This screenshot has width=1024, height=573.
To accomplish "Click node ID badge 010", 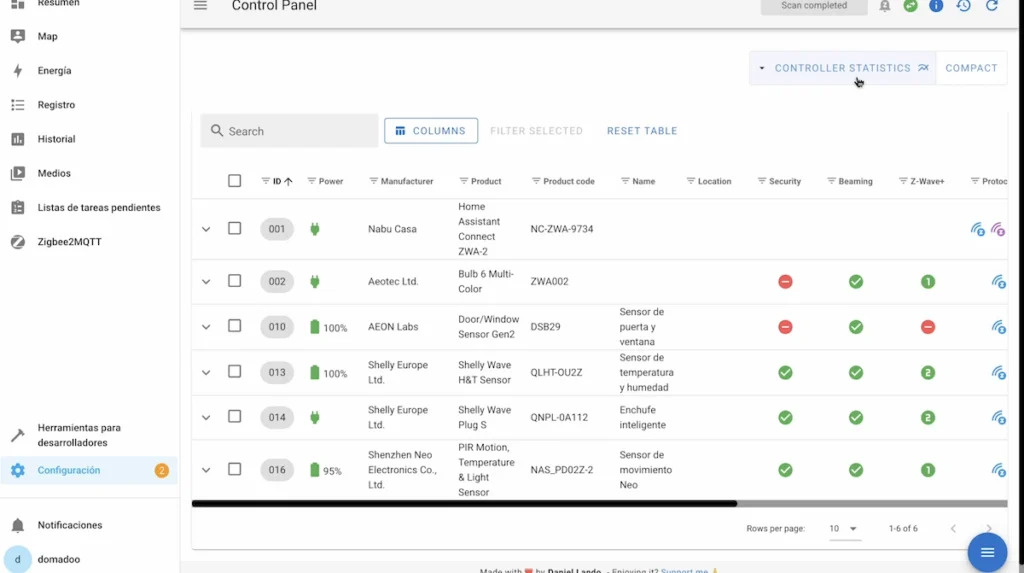I will [277, 327].
